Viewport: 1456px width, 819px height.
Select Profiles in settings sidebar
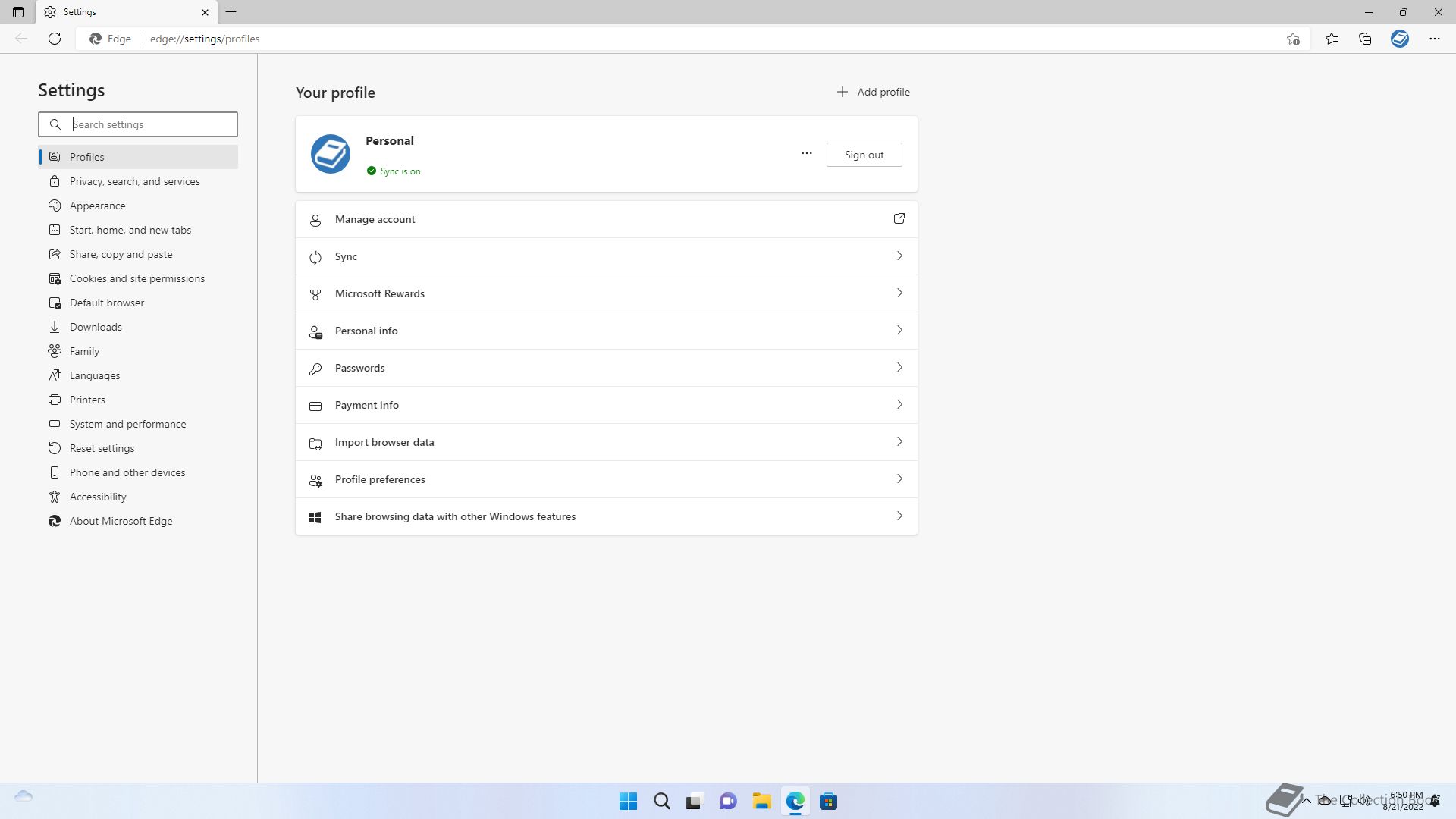pos(138,157)
